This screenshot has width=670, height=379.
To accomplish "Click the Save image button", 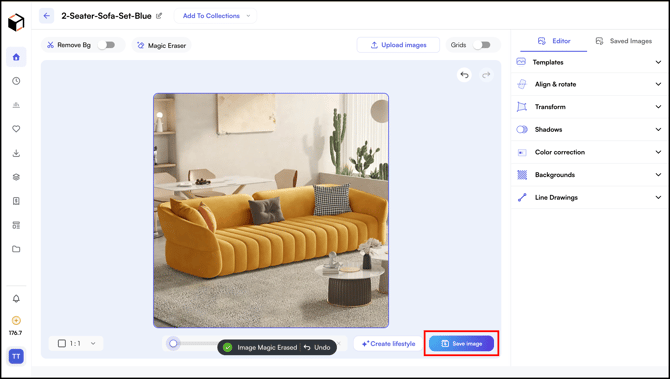I will click(x=461, y=344).
